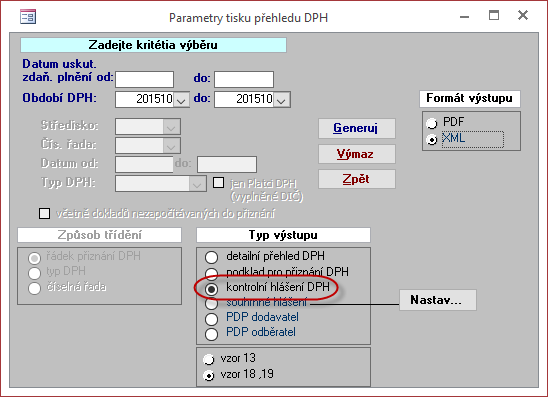Expand the Středisko dropdown

171,127
